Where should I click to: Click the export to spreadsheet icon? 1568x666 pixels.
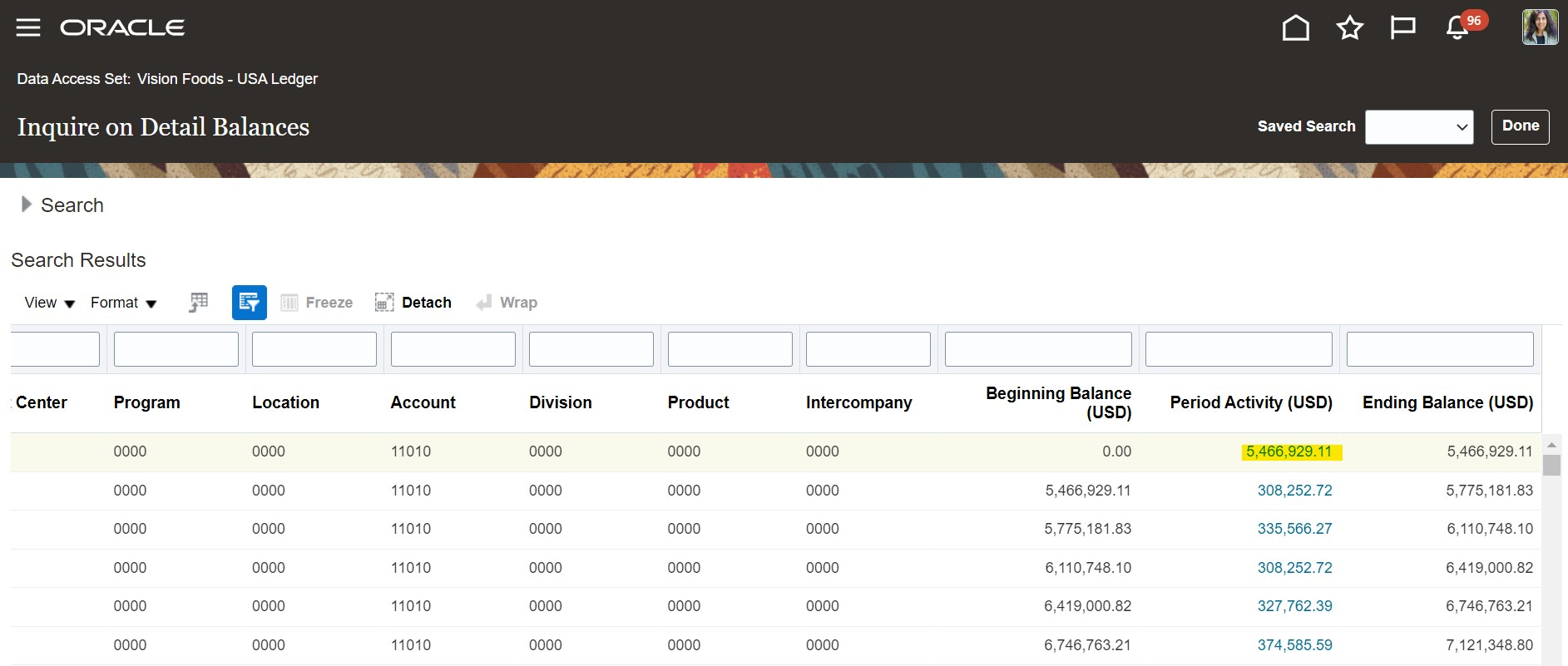(198, 303)
